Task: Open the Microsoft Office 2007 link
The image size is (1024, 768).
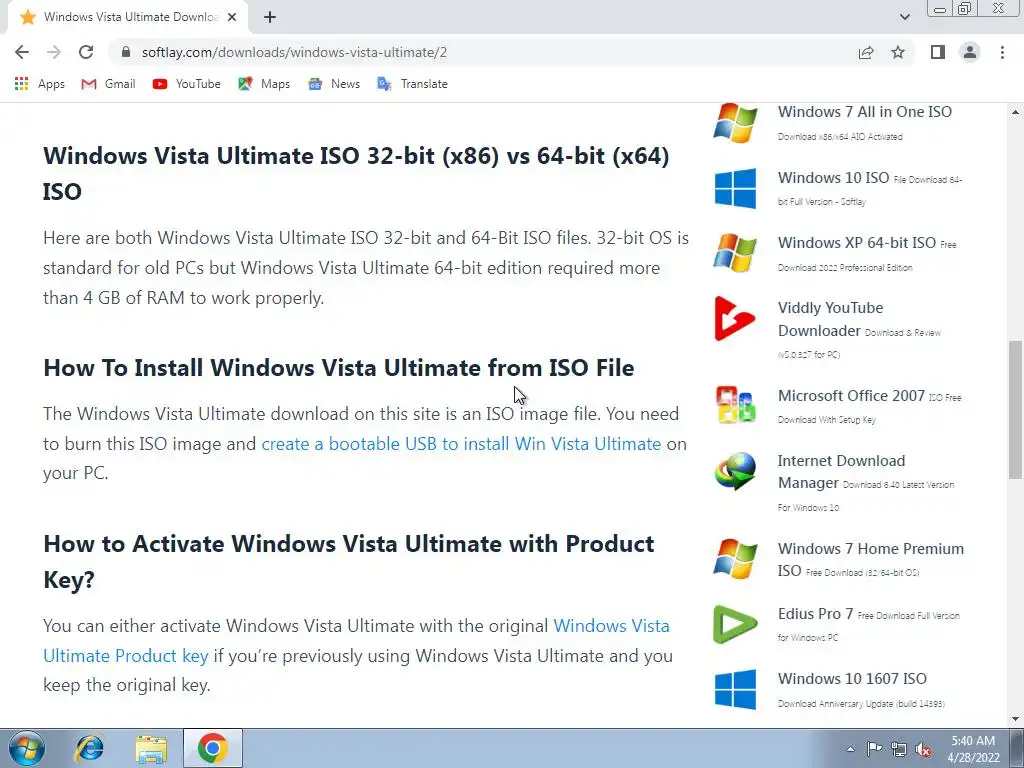Action: click(851, 396)
